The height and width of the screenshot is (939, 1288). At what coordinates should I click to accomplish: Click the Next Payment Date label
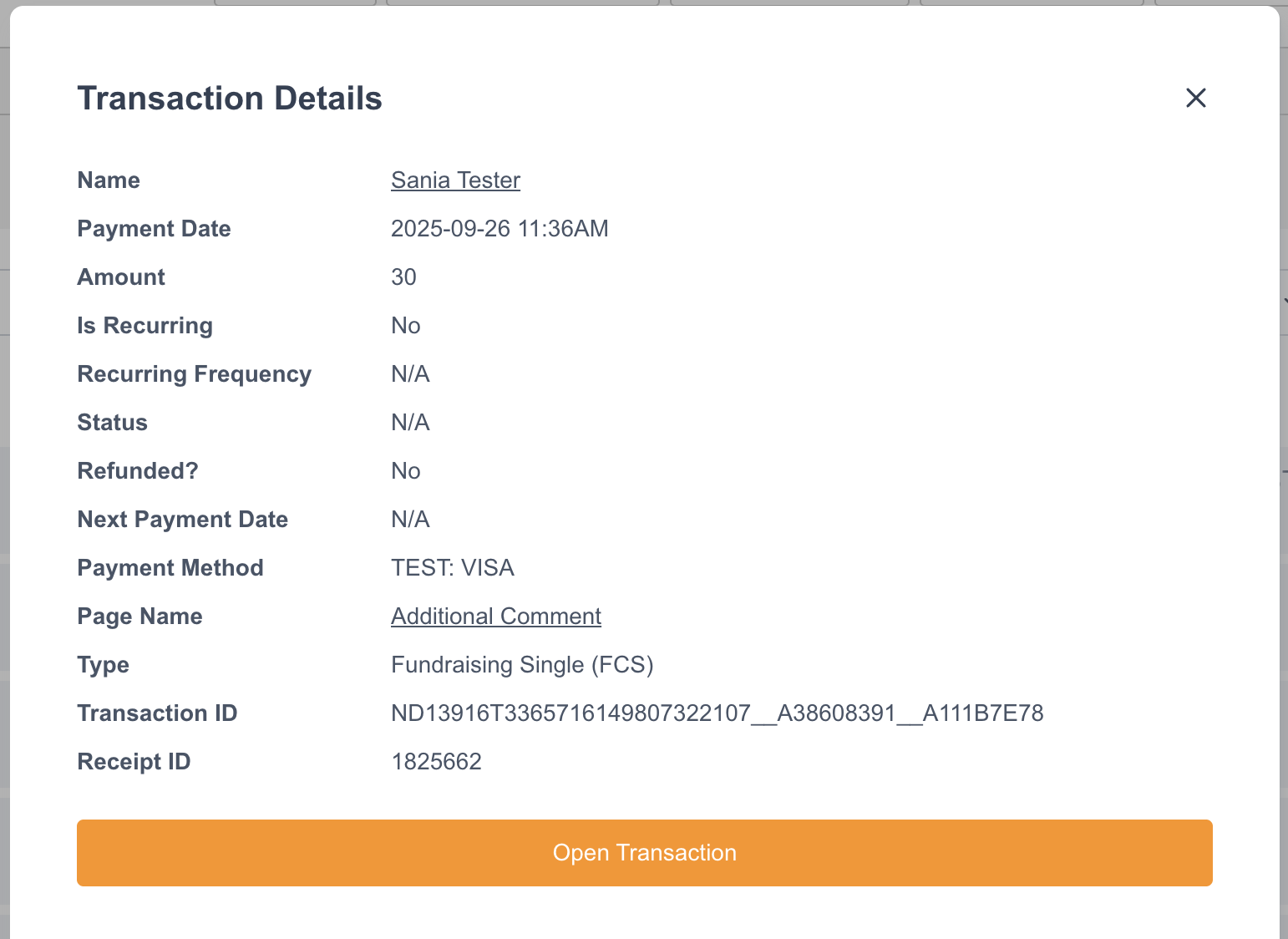[x=182, y=520]
